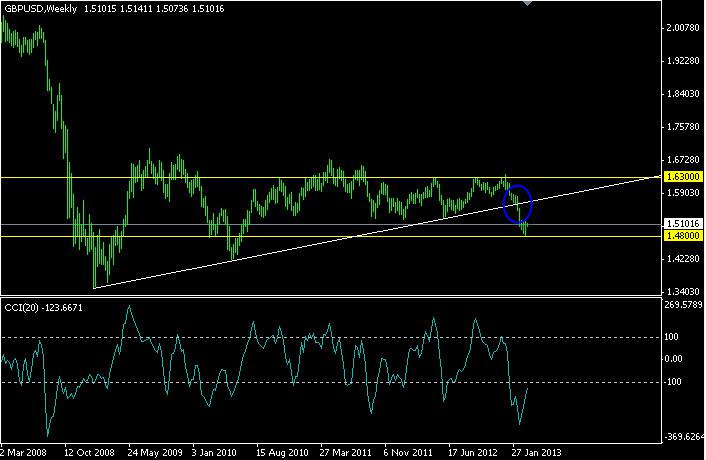Click the 15 Aug 2010 date label

(282, 452)
